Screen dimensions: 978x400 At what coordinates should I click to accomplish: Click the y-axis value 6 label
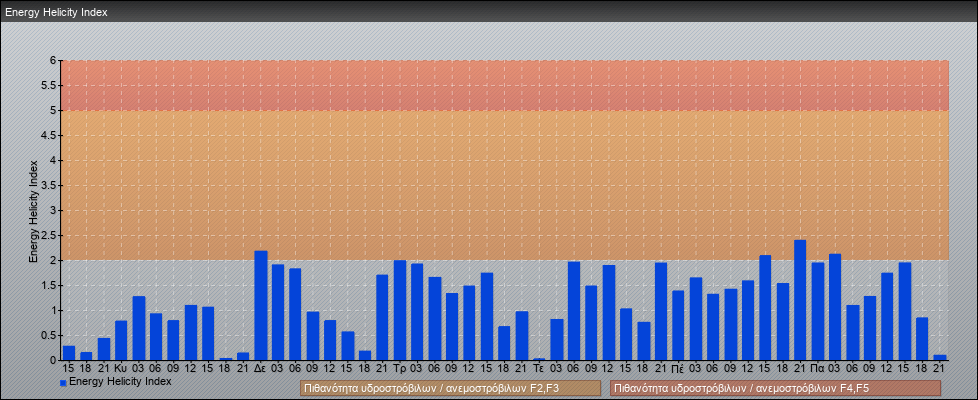[x=54, y=60]
